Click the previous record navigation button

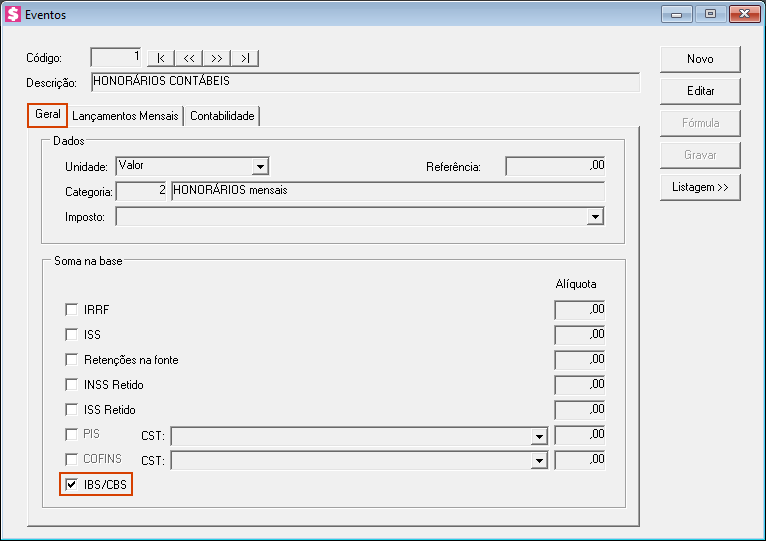189,58
